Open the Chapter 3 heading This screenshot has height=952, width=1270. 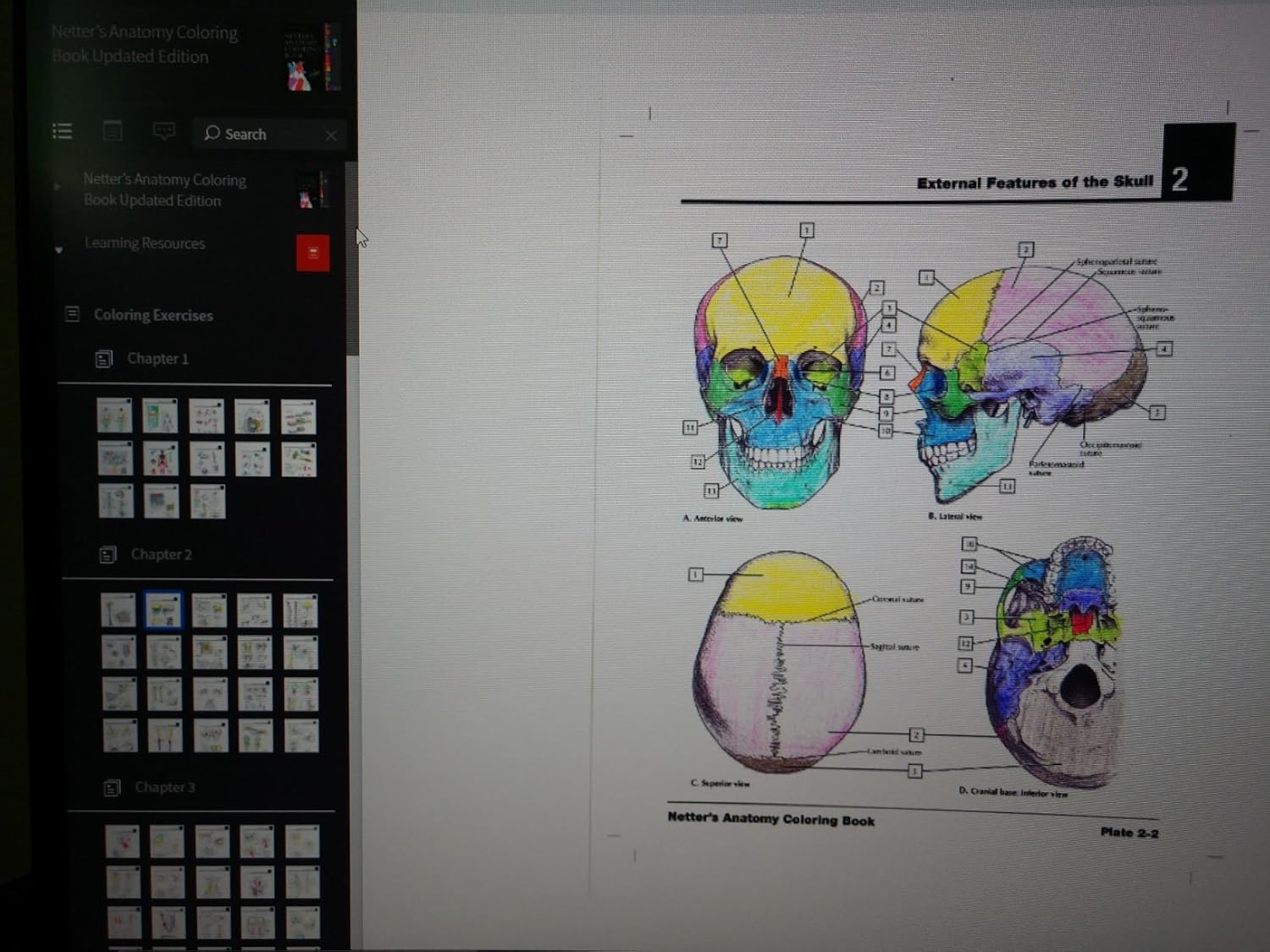[164, 788]
